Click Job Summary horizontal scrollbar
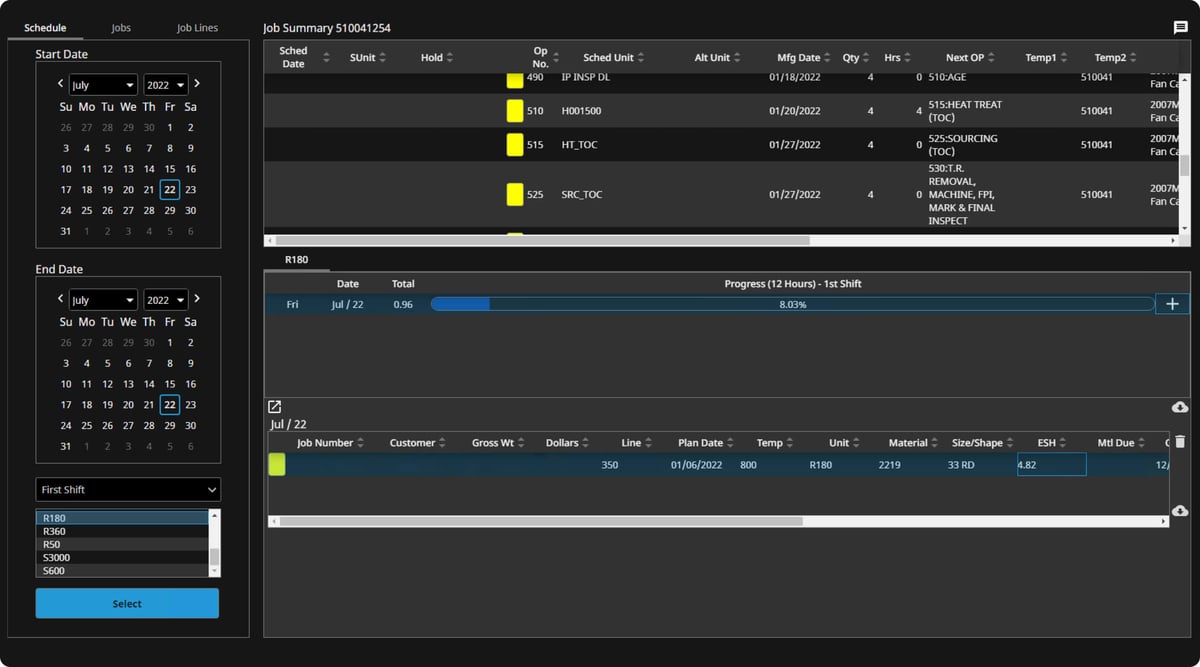Screen dimensions: 1200x667 [542, 240]
